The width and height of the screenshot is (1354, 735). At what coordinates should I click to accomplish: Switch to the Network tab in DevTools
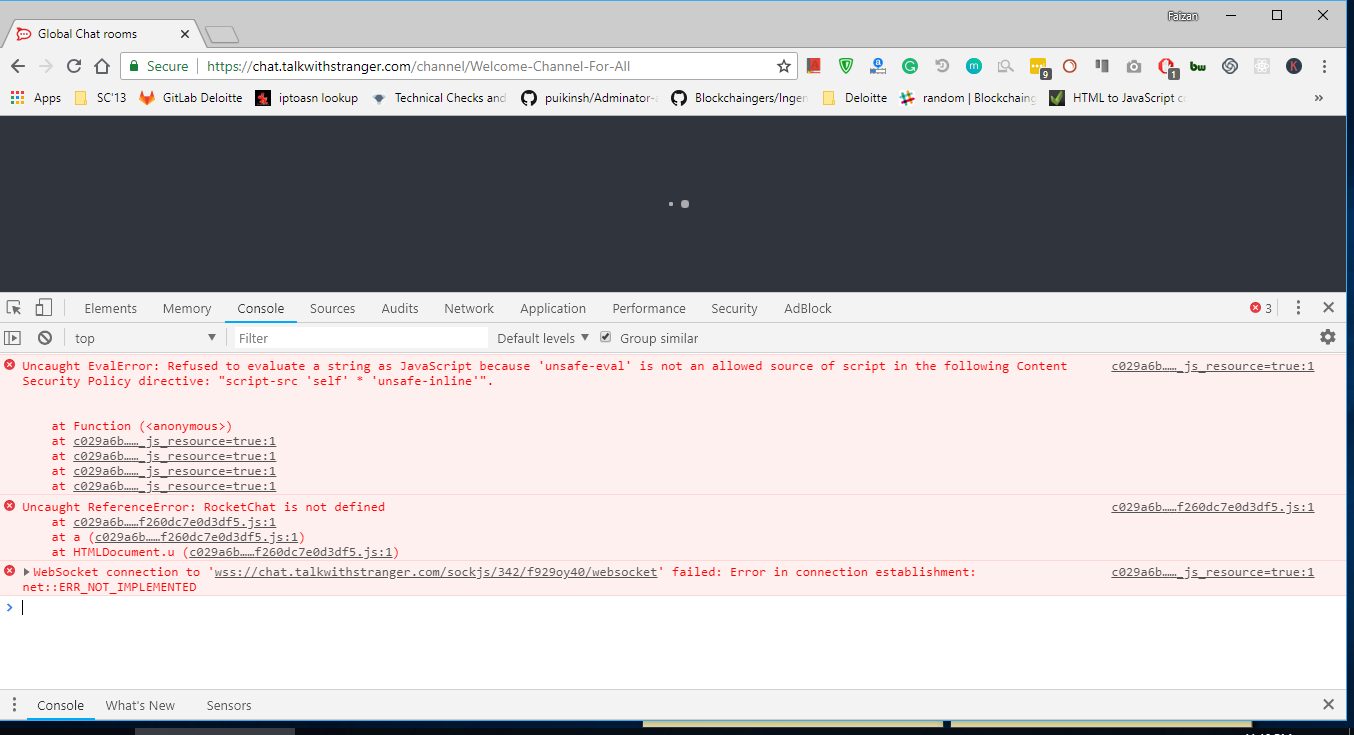coord(468,308)
